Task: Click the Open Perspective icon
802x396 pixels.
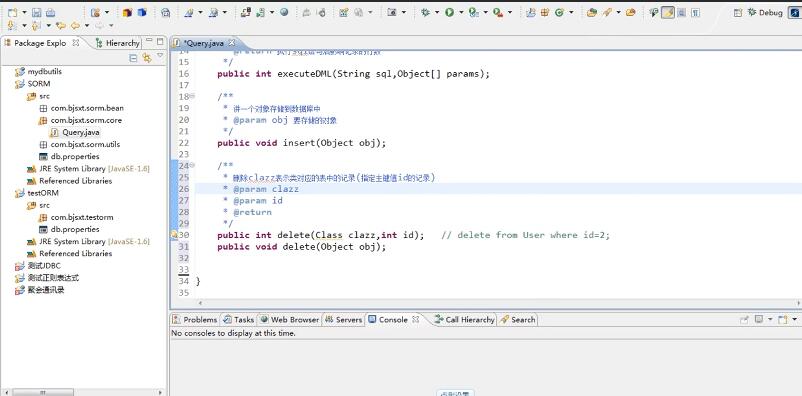Action: 738,13
